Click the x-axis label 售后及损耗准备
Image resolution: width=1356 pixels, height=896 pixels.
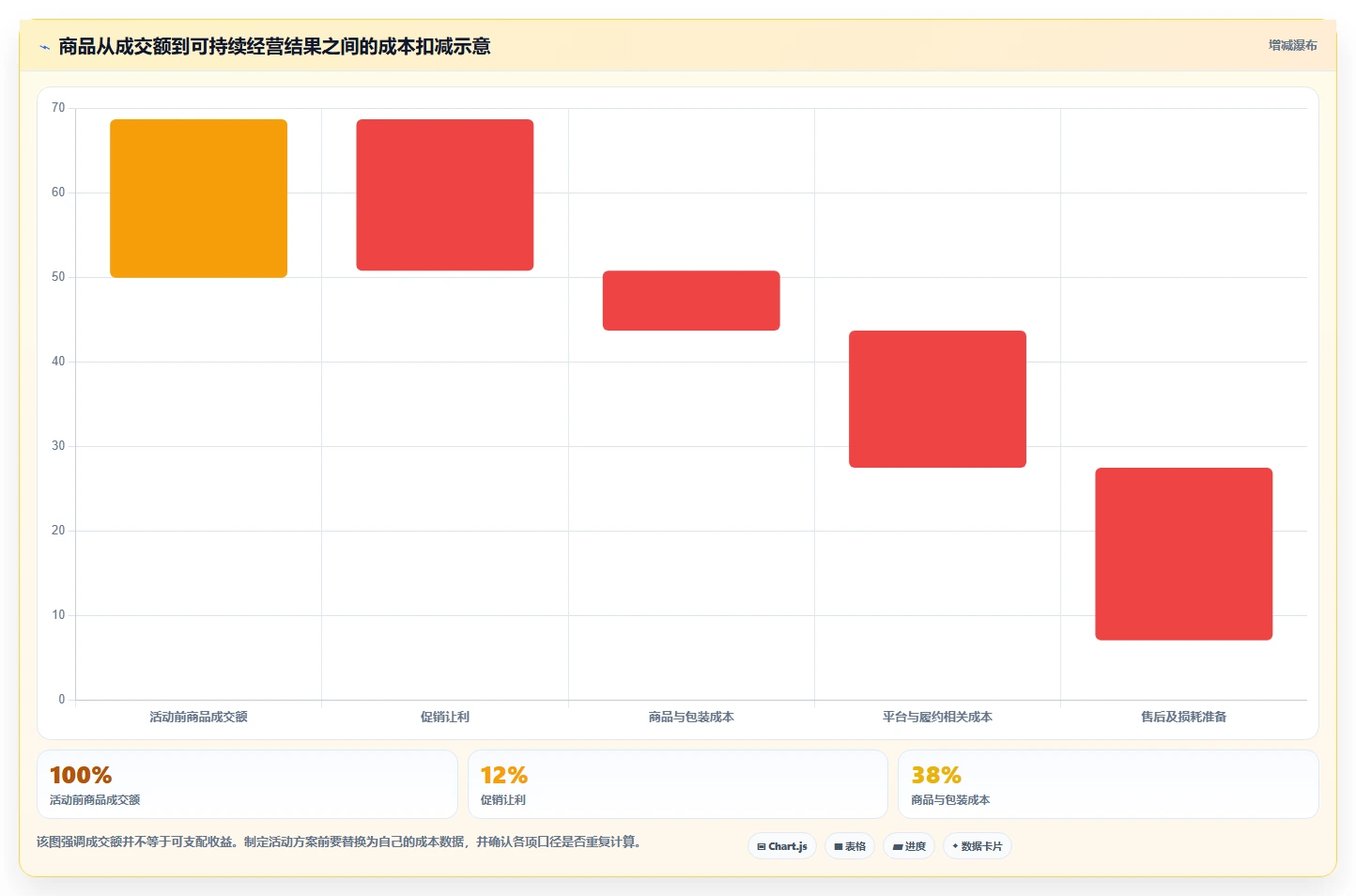1184,717
